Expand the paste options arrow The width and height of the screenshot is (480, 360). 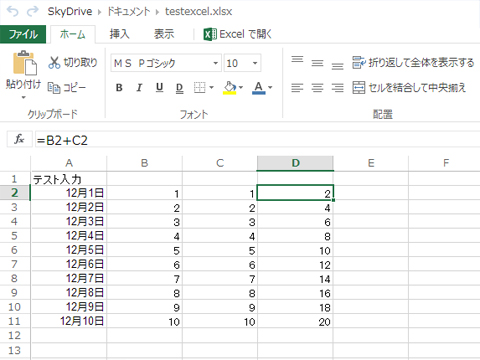tap(23, 97)
